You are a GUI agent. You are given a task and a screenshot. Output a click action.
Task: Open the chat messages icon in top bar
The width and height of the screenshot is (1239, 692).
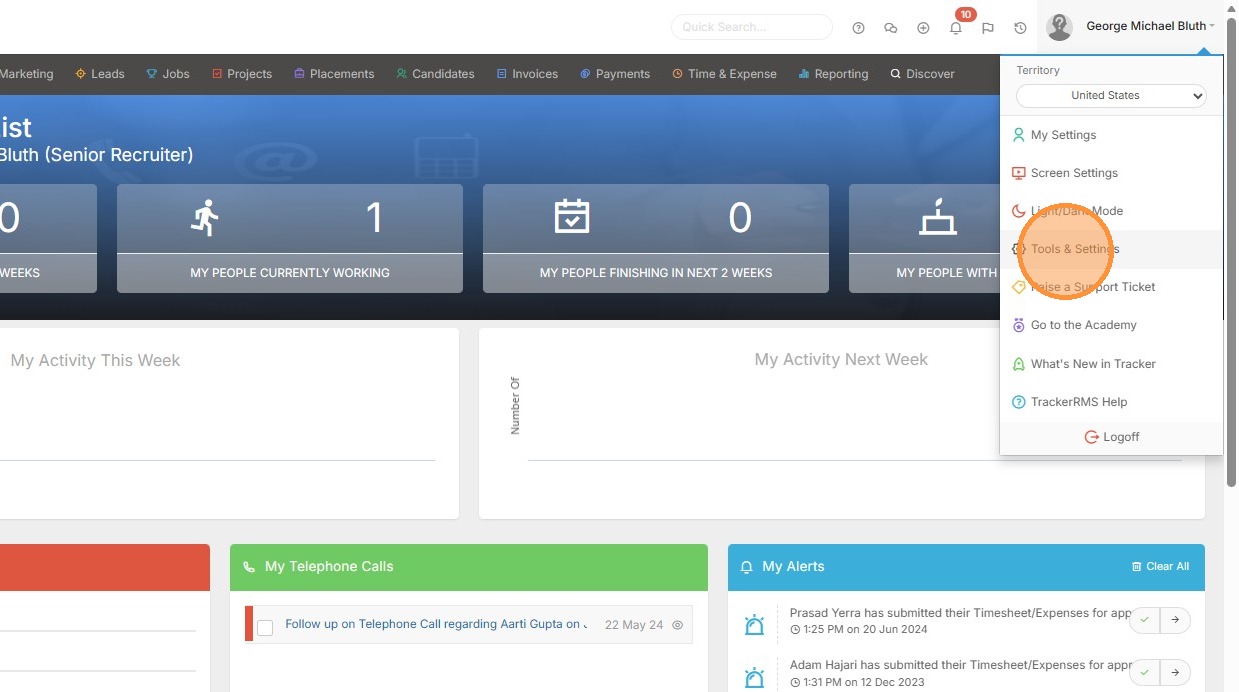(890, 28)
